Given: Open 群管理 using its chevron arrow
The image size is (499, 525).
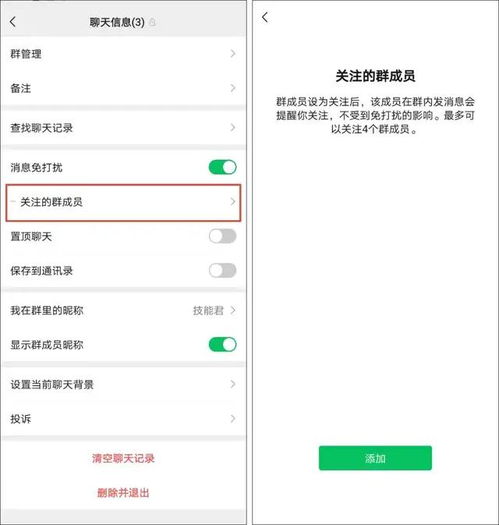Looking at the screenshot, I should (233, 54).
